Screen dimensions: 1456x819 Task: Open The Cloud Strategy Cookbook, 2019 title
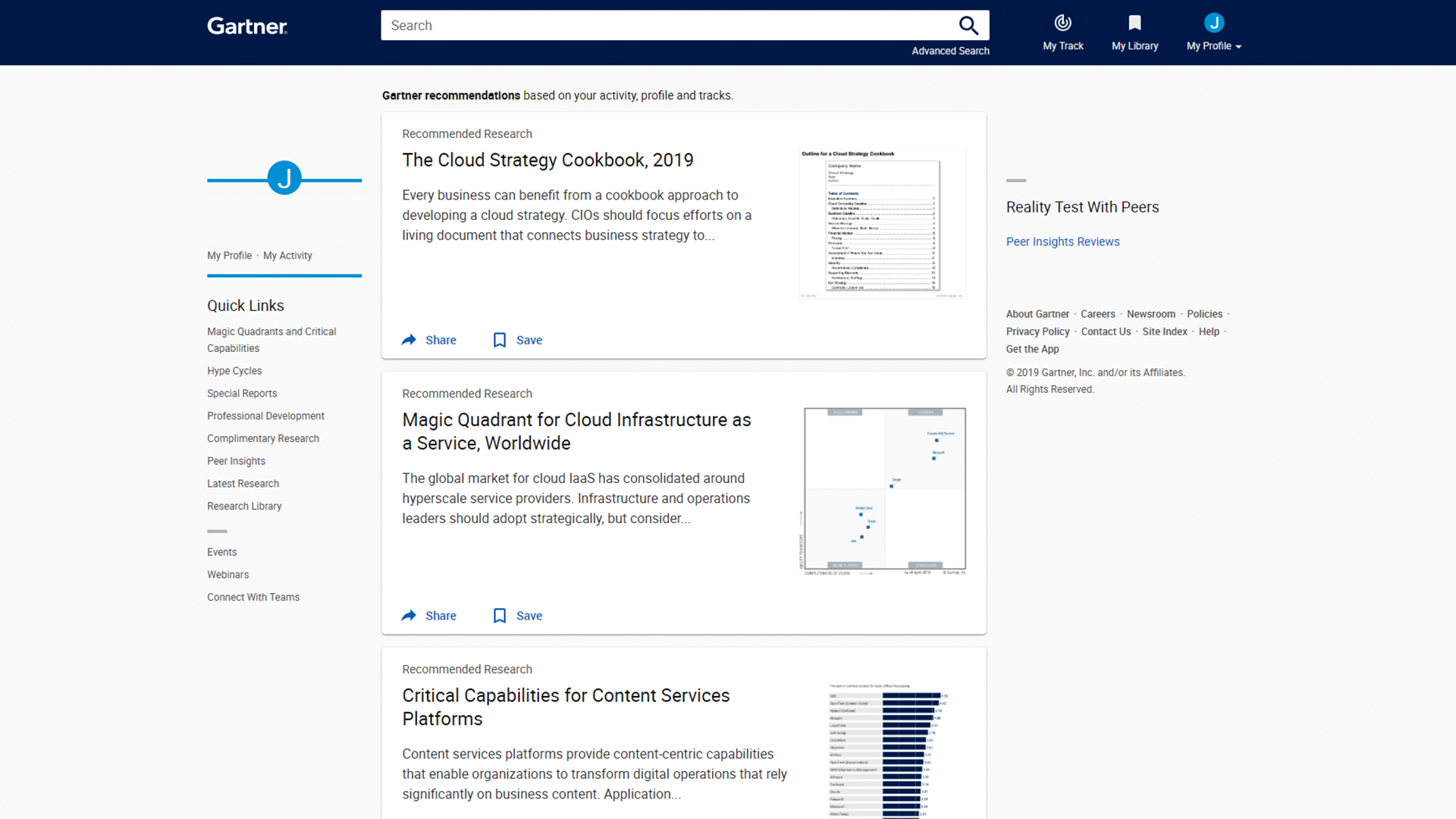548,160
